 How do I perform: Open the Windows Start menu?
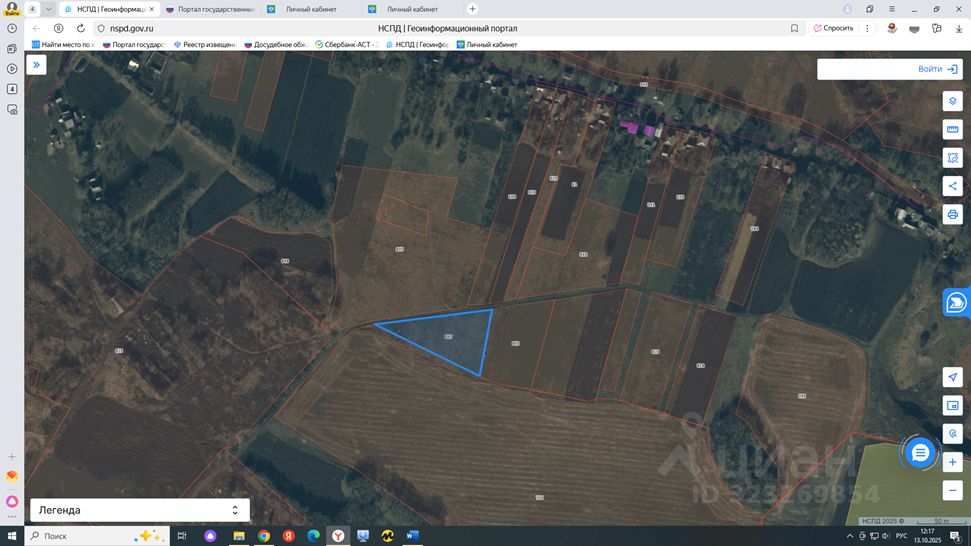click(12, 536)
